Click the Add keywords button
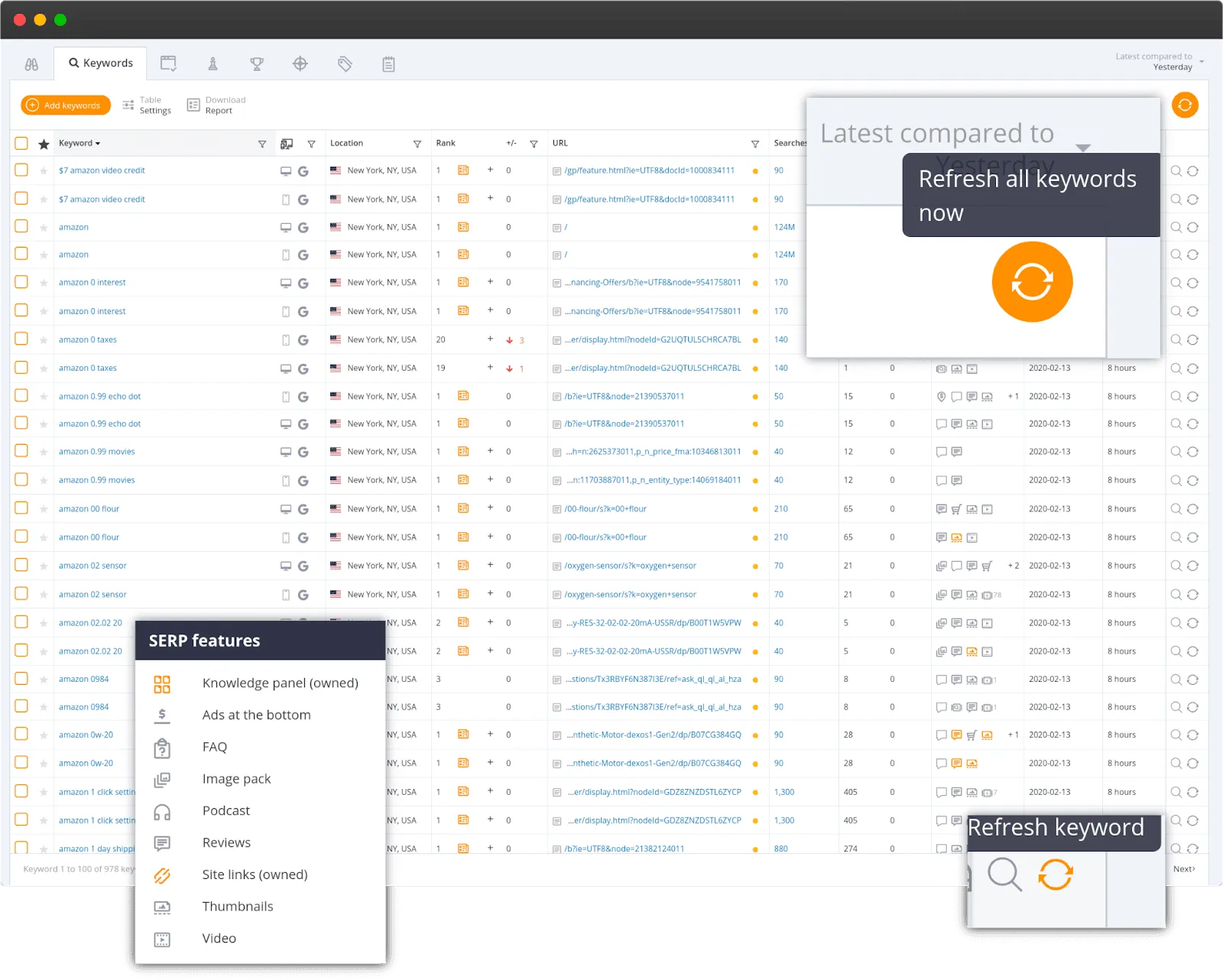The height and width of the screenshot is (980, 1223). pyautogui.click(x=65, y=105)
